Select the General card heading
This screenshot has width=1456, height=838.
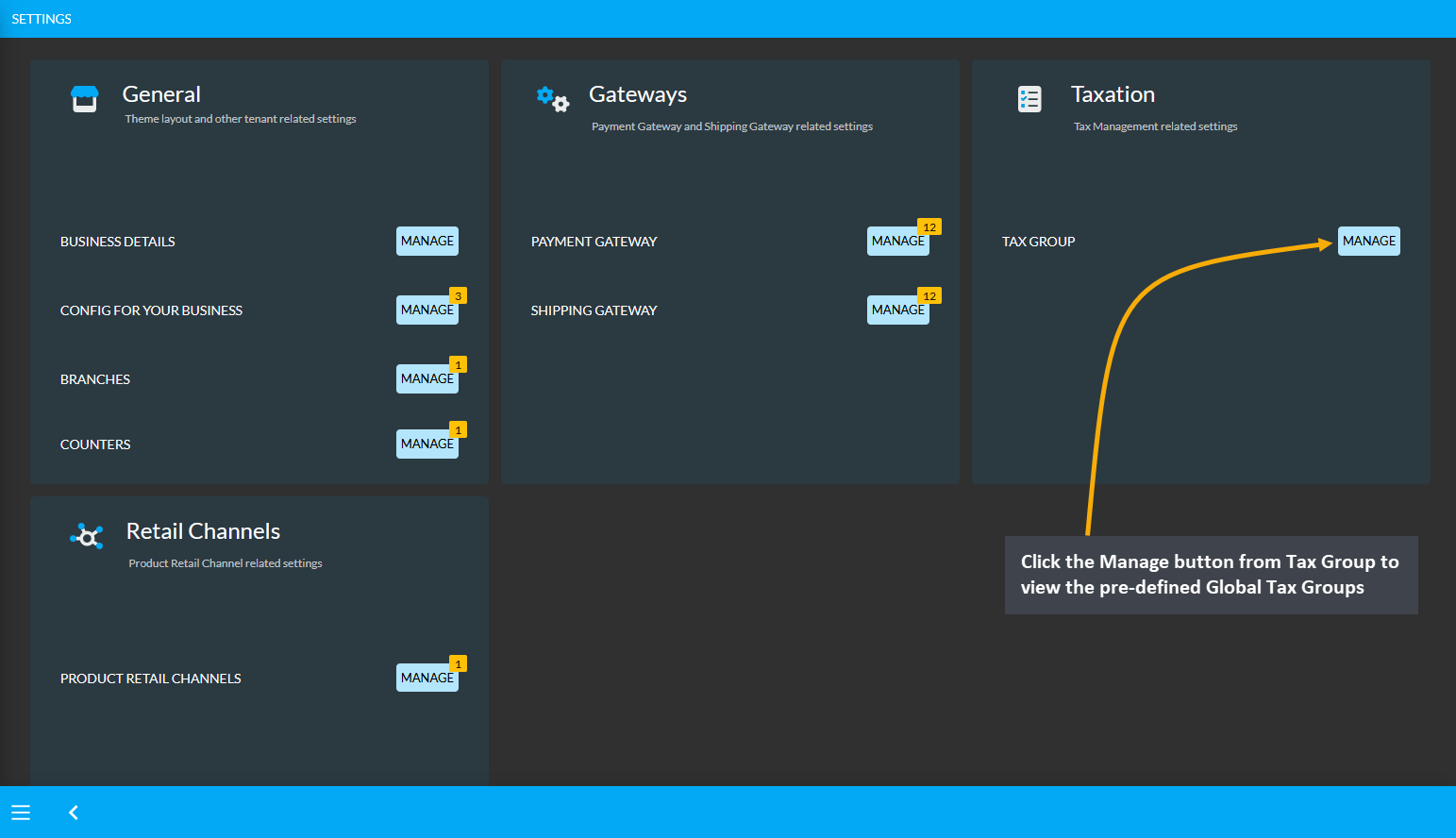click(161, 94)
